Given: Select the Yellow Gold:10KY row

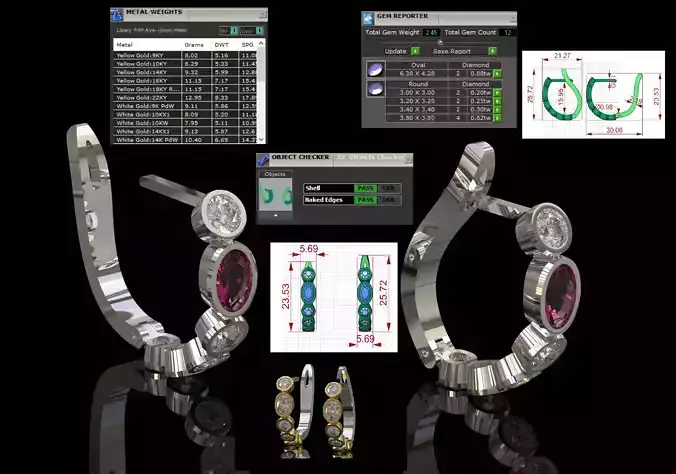Looking at the screenshot, I should pos(185,64).
